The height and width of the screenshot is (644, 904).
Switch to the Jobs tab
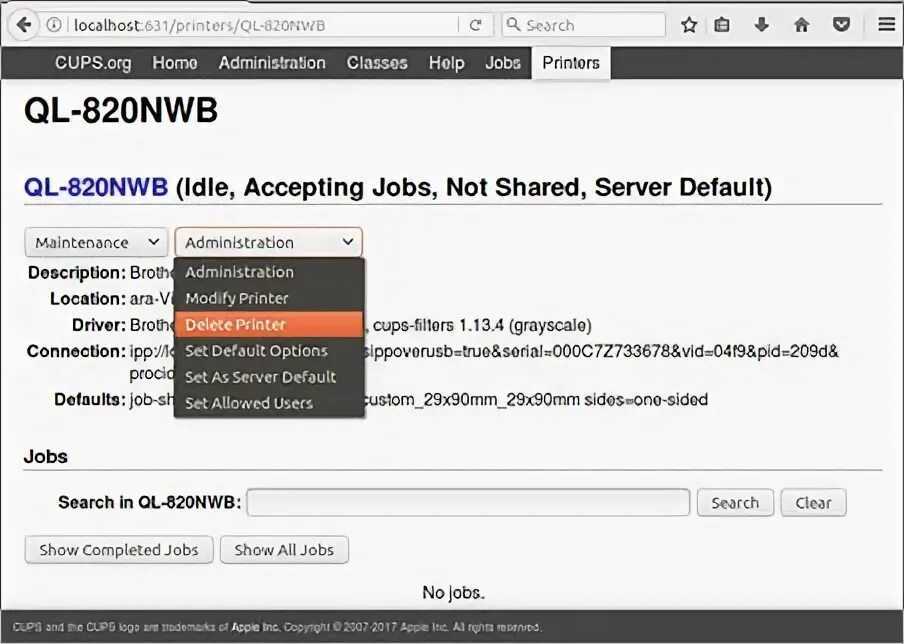coord(503,63)
